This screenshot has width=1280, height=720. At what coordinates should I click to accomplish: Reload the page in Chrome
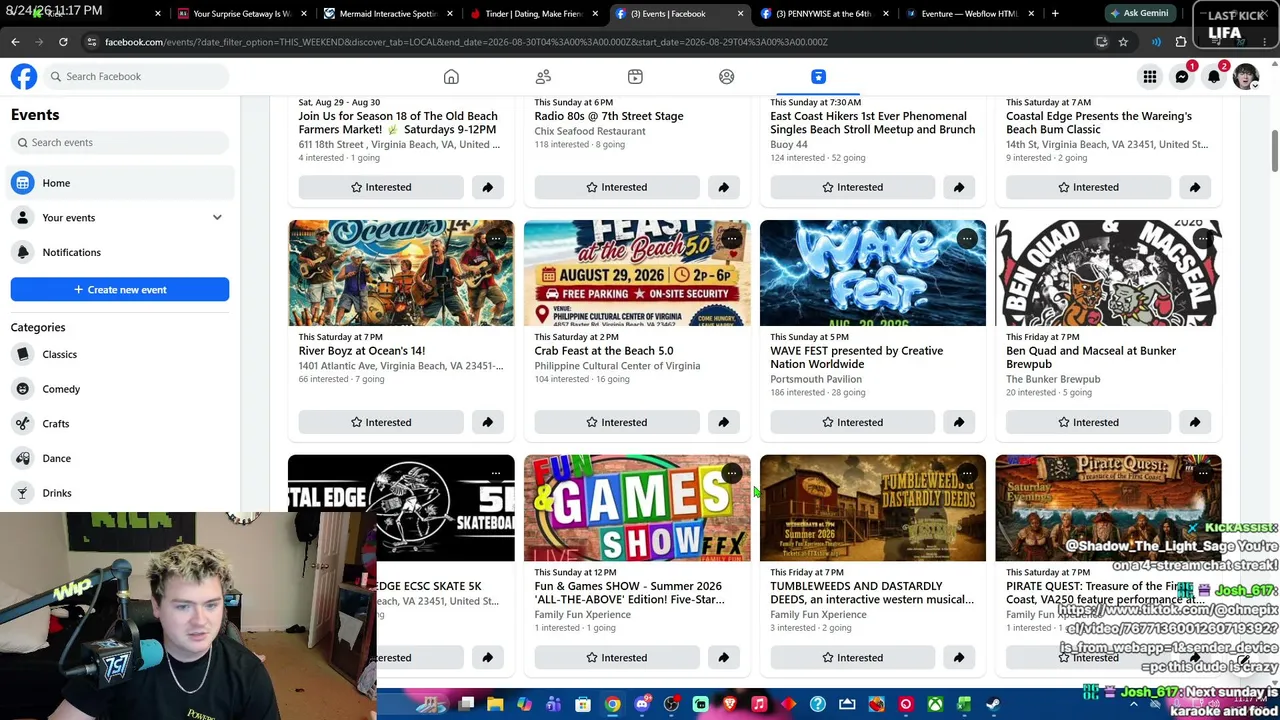[63, 42]
